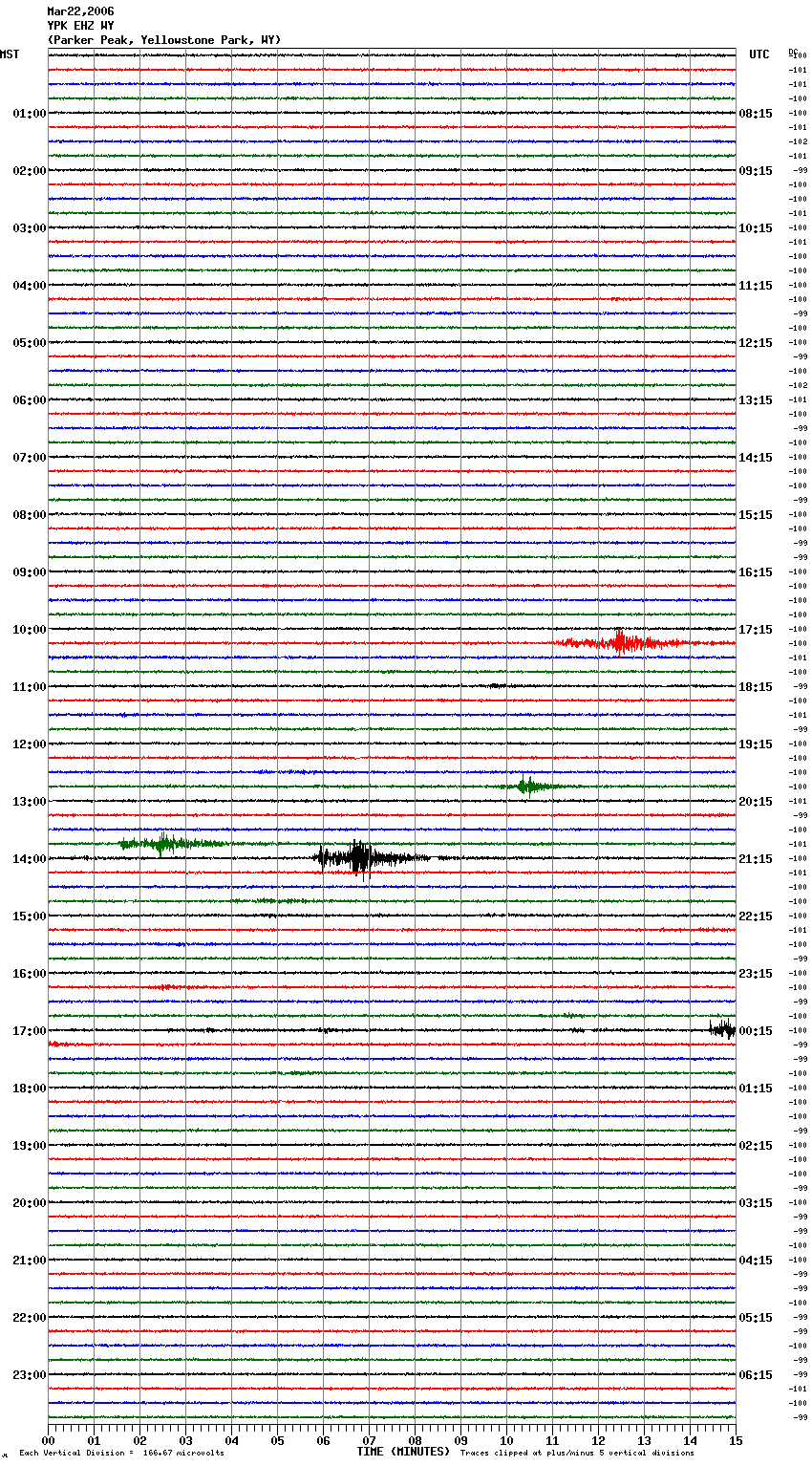The image size is (812, 1466).
Task: Click the "03:00" MST row label
Action: [x=29, y=228]
